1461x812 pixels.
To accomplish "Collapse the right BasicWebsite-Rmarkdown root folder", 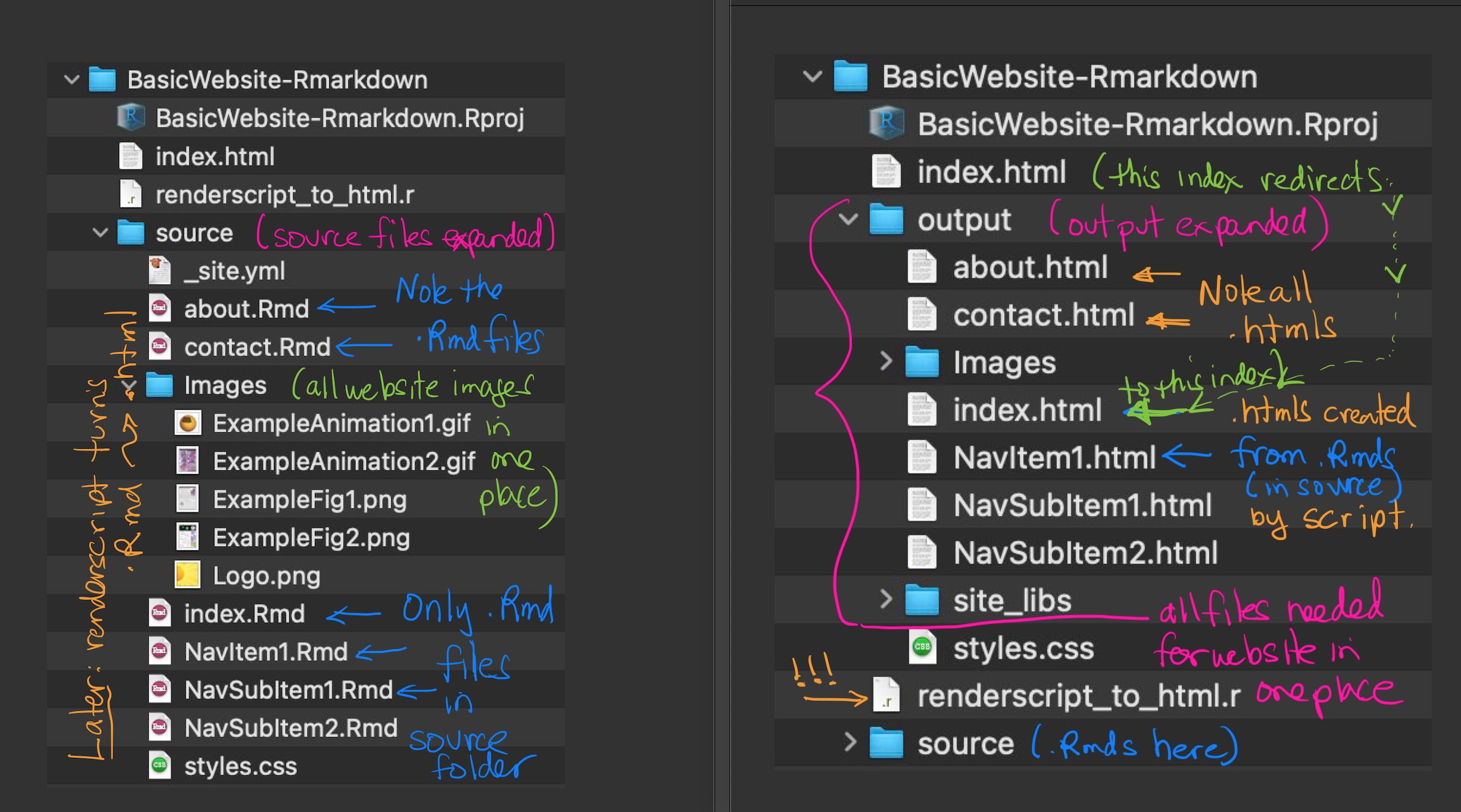I will [813, 77].
